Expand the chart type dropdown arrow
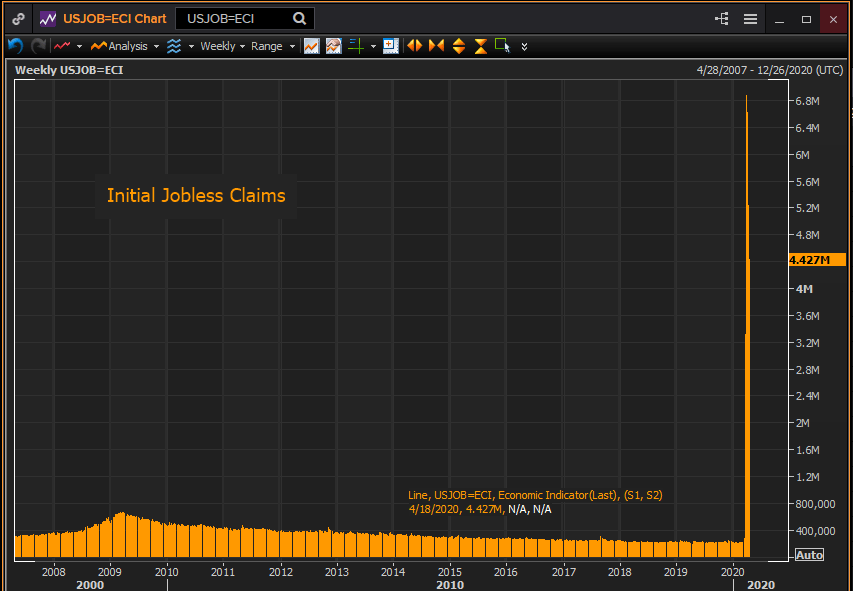Image resolution: width=853 pixels, height=591 pixels. [79, 47]
